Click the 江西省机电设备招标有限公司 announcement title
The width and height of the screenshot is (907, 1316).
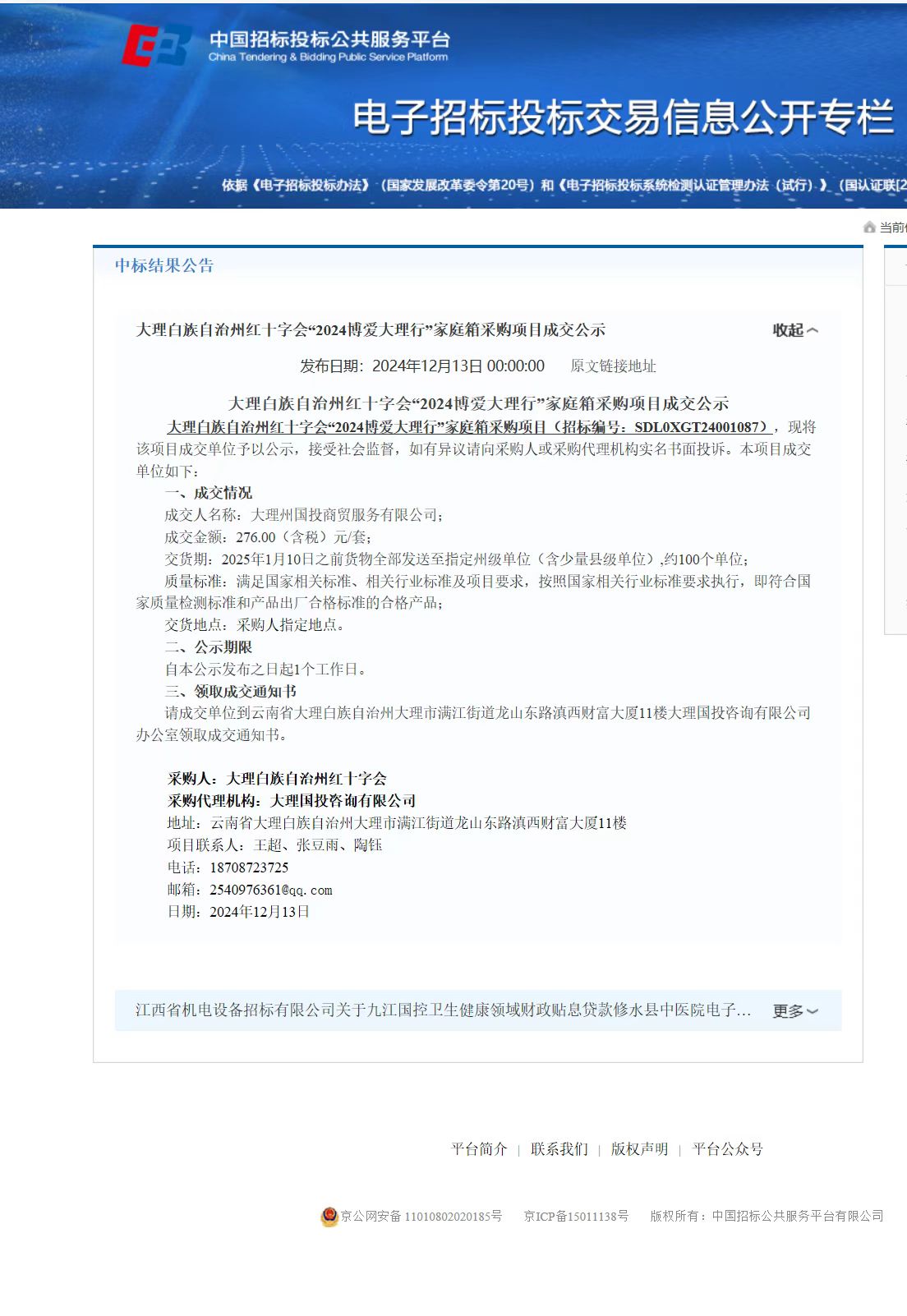tap(443, 1010)
